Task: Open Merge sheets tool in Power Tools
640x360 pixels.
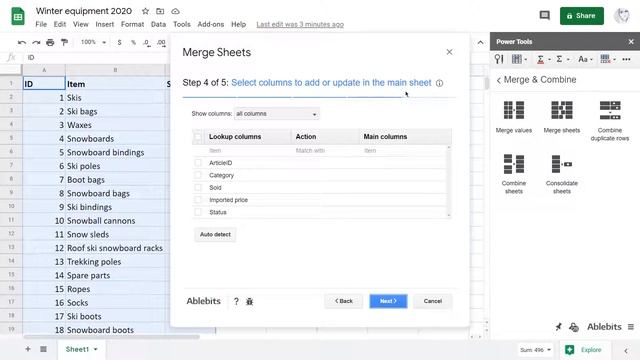Action: point(562,117)
